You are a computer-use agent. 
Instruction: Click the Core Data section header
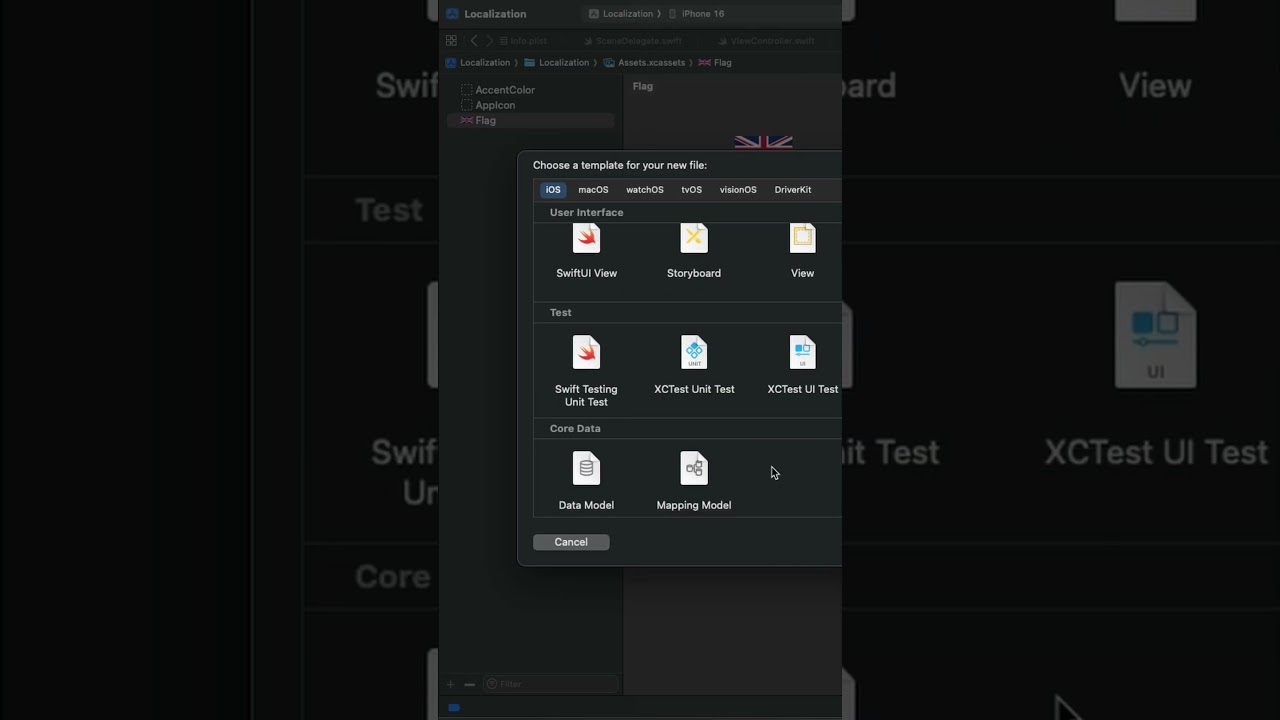[x=575, y=428]
